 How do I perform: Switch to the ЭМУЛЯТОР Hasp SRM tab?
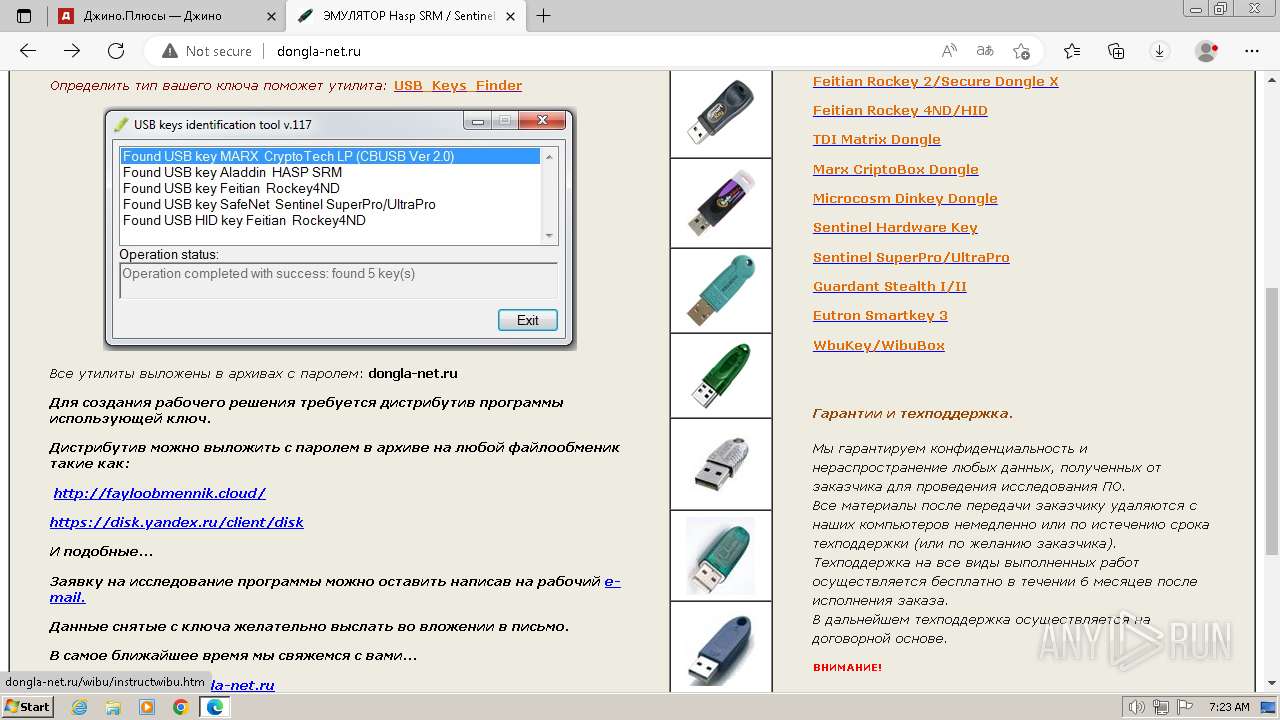408,15
